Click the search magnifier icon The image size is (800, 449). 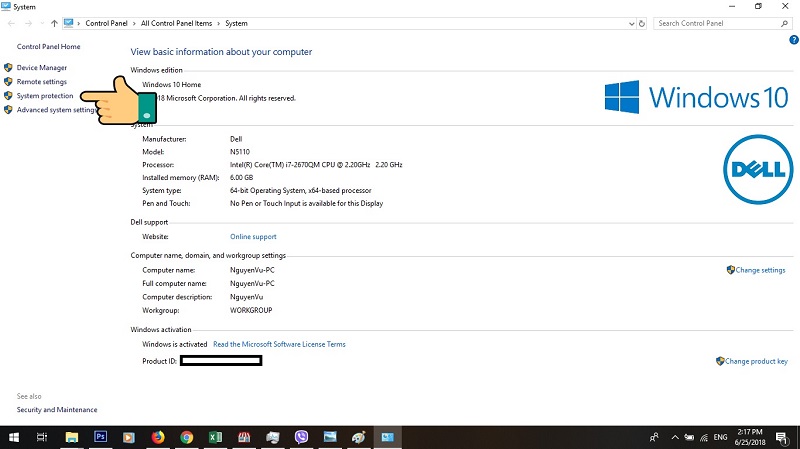[x=784, y=23]
